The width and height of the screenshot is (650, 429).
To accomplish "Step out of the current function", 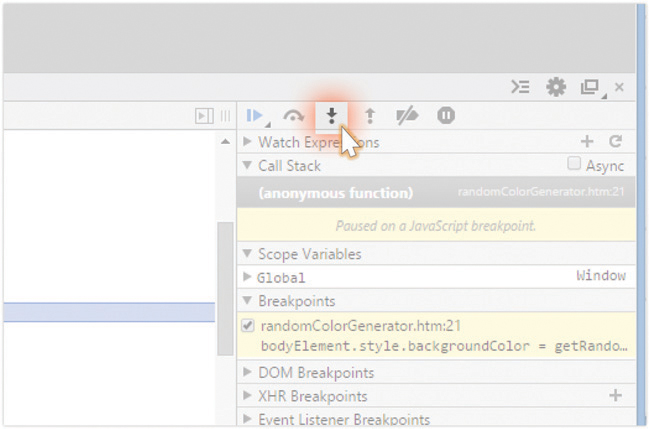I will point(369,116).
